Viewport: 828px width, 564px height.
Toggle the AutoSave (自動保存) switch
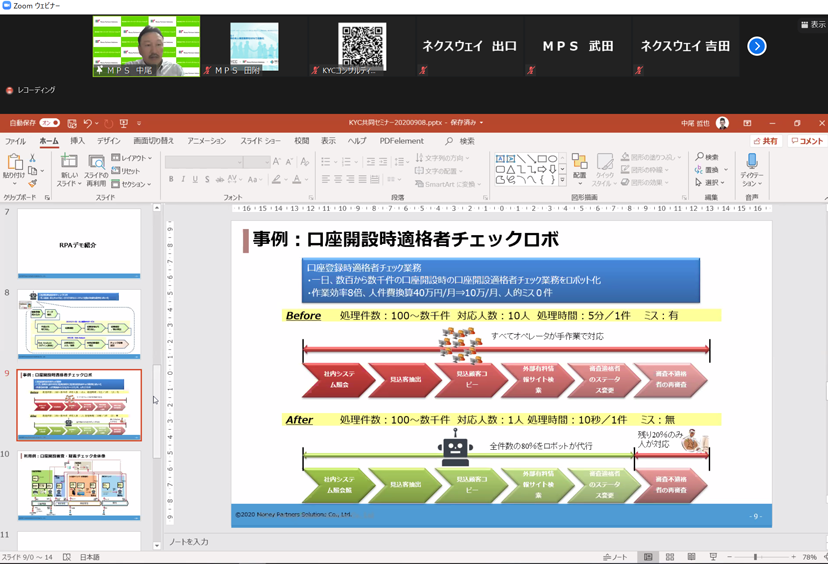49,123
